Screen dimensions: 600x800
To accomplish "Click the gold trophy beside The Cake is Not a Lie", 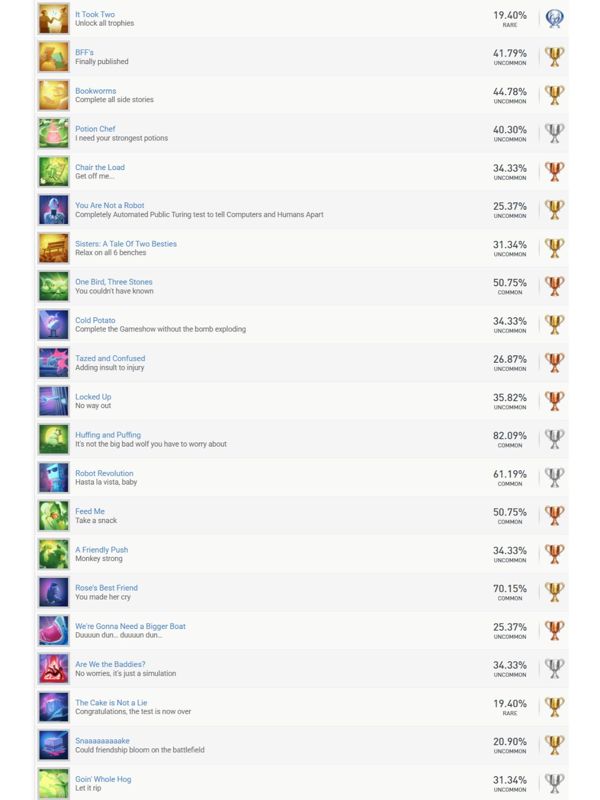I will click(554, 707).
